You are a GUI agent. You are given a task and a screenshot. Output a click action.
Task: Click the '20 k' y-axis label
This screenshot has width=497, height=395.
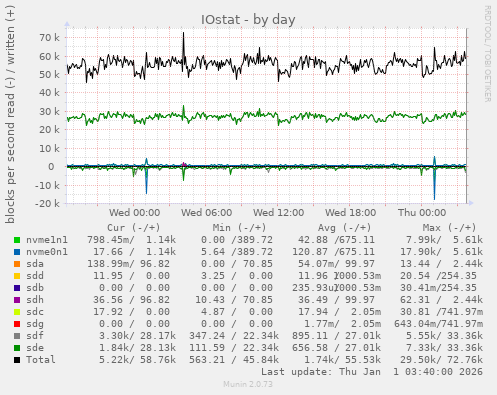pyautogui.click(x=49, y=130)
